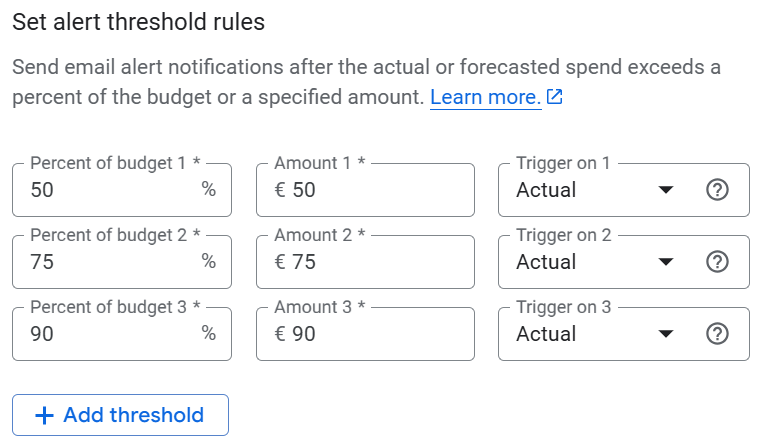This screenshot has width=764, height=448.
Task: Select the Actual value in Trigger on 3
Action: (546, 334)
